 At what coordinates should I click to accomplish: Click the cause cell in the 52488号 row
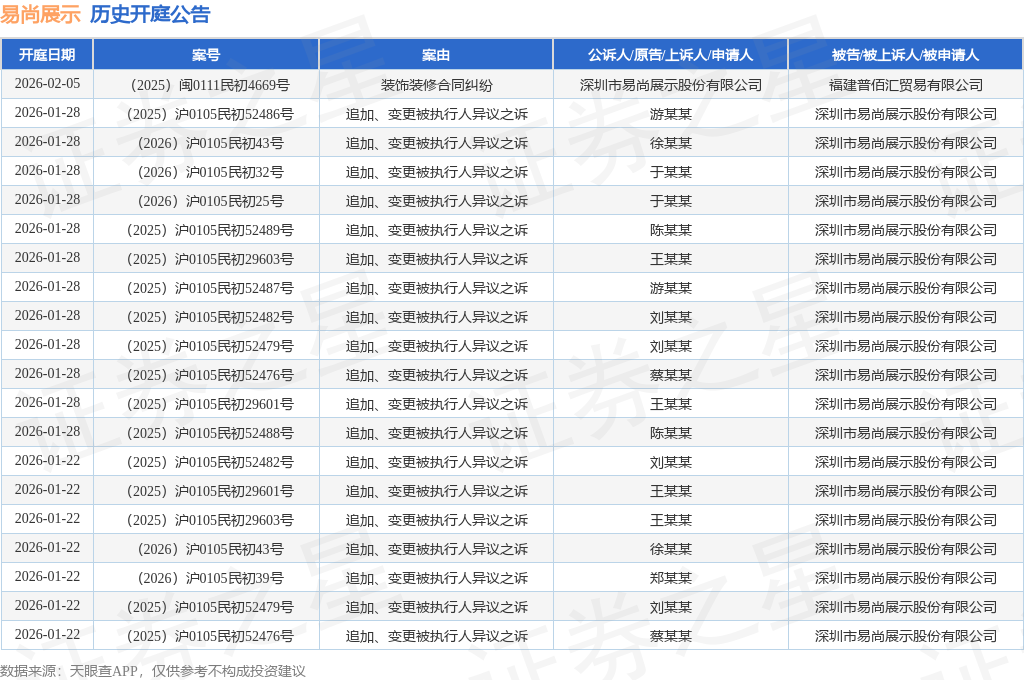point(436,433)
